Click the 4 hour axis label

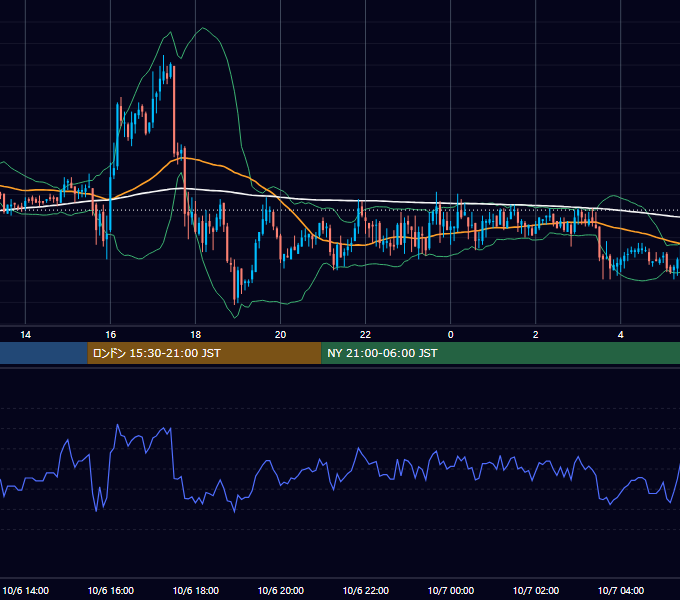[x=621, y=335]
